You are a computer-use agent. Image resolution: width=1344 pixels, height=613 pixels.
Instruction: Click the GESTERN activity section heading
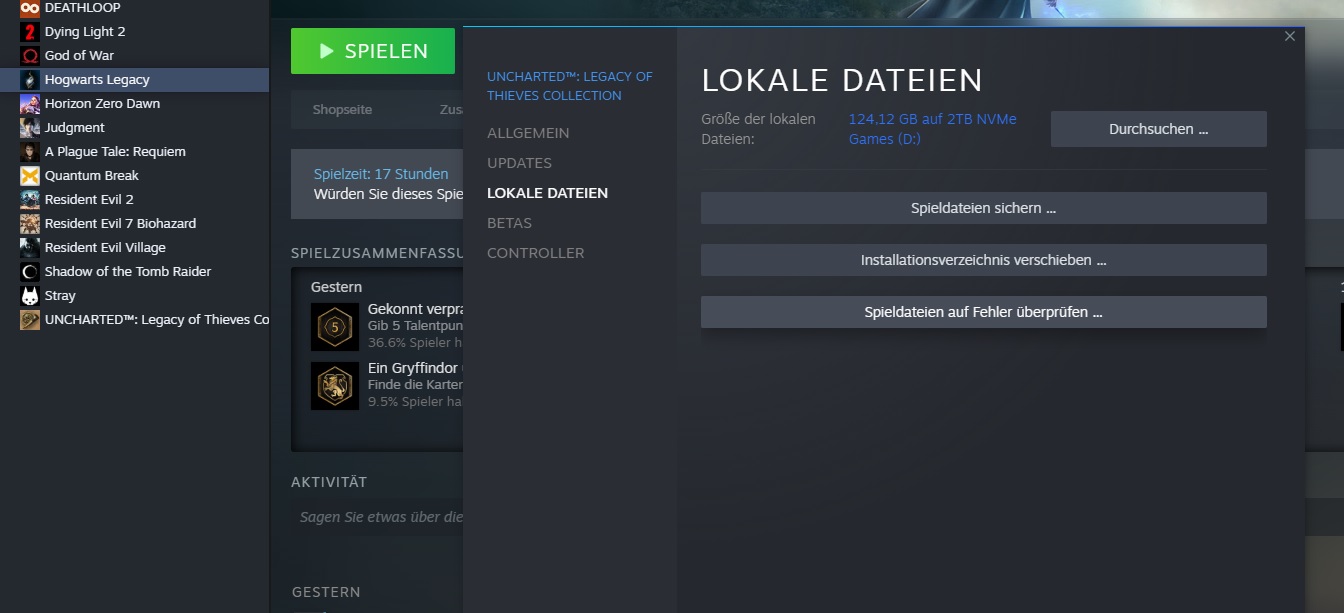(326, 592)
